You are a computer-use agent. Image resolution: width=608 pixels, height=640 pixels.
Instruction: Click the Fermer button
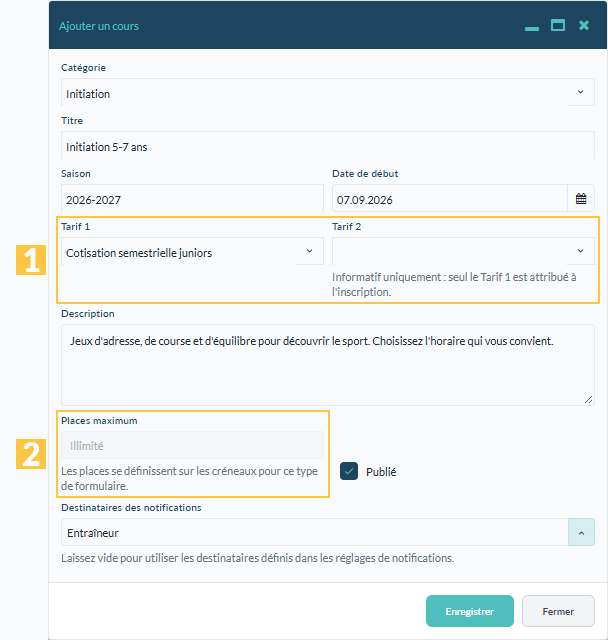(558, 611)
